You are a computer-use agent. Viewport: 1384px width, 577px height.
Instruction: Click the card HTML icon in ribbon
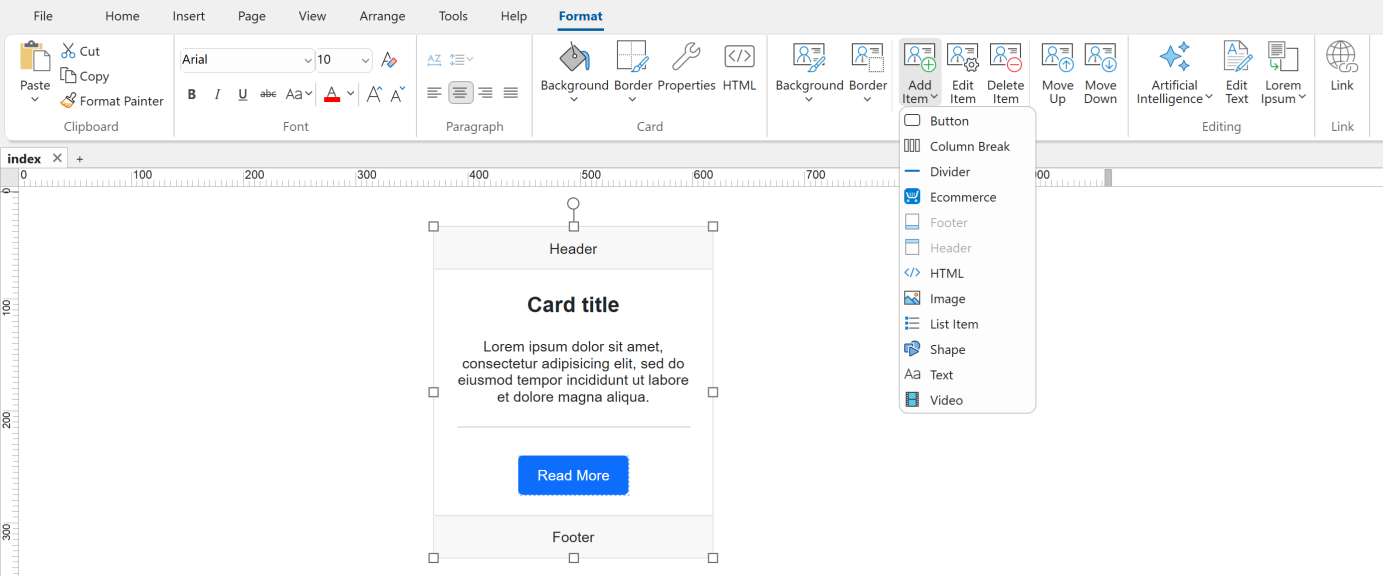[x=739, y=58]
